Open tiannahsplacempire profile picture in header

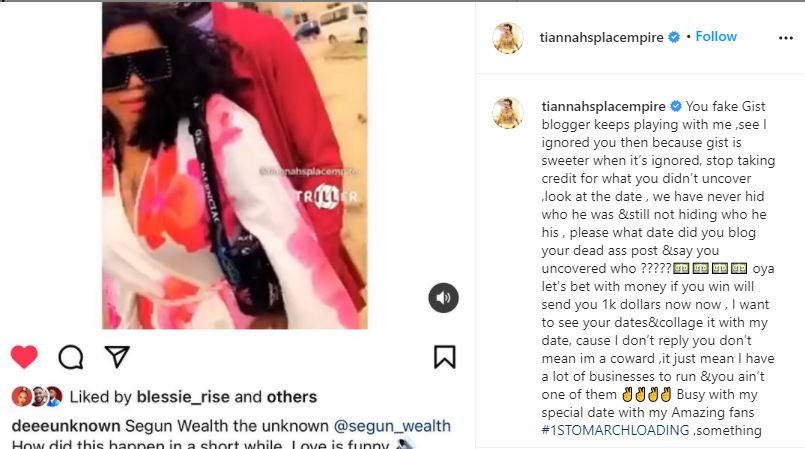[x=507, y=37]
